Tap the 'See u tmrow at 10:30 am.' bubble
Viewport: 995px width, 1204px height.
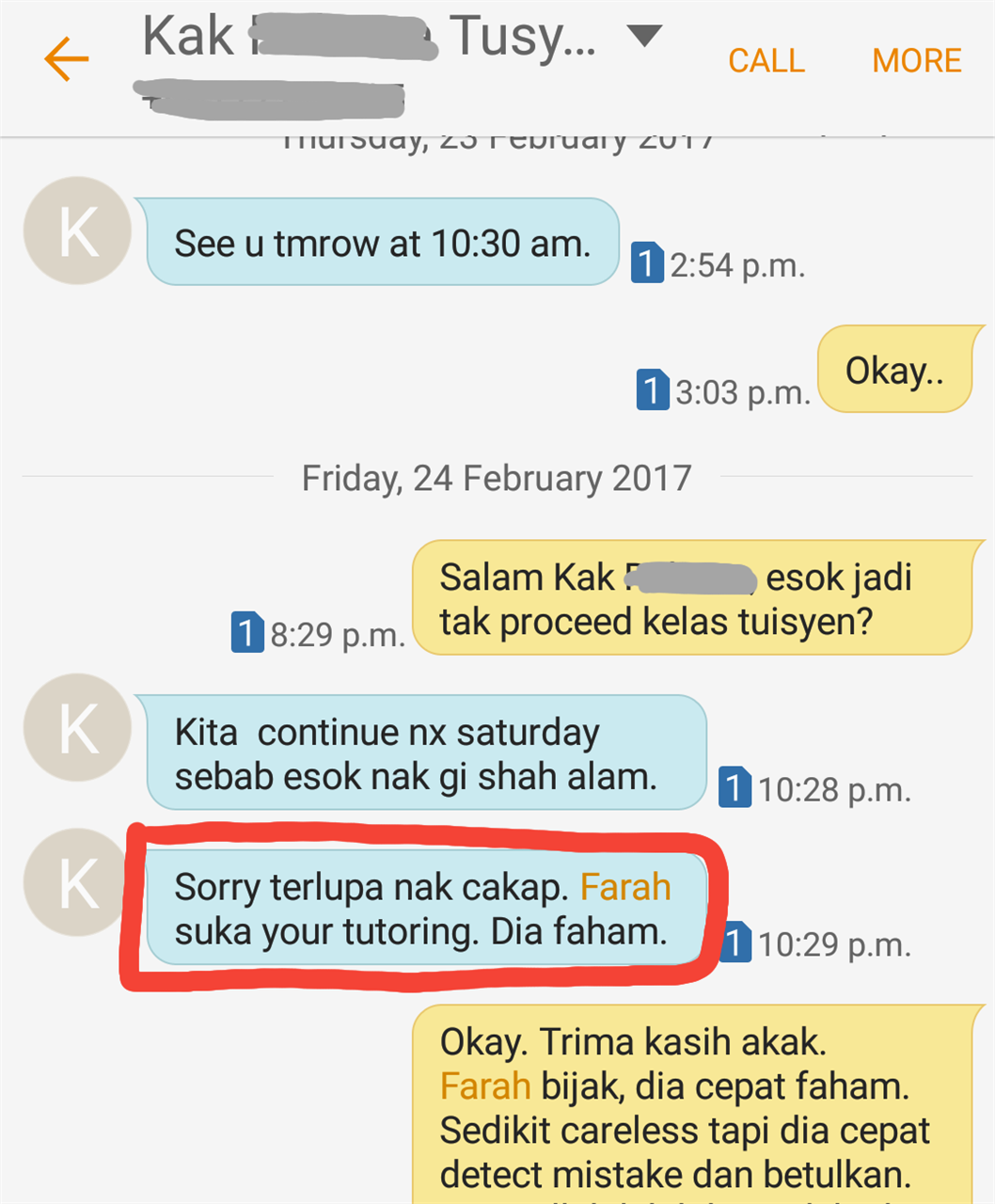click(380, 243)
